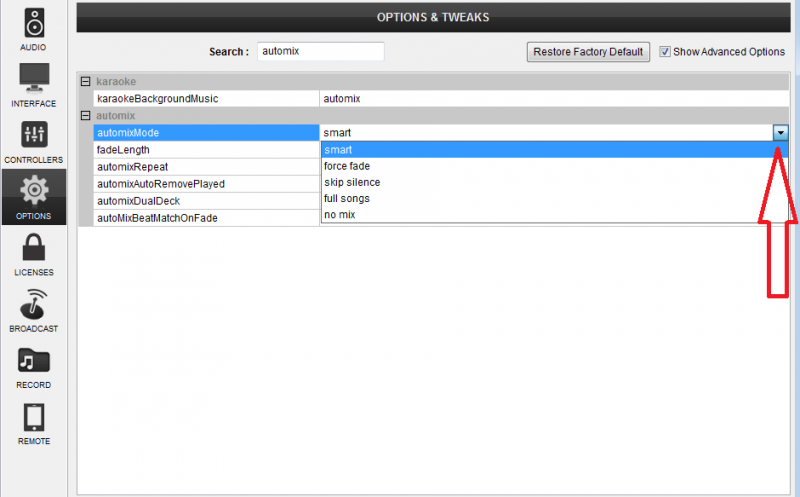Open the Remote phone icon
Screen dimensions: 800x497
click(33, 417)
